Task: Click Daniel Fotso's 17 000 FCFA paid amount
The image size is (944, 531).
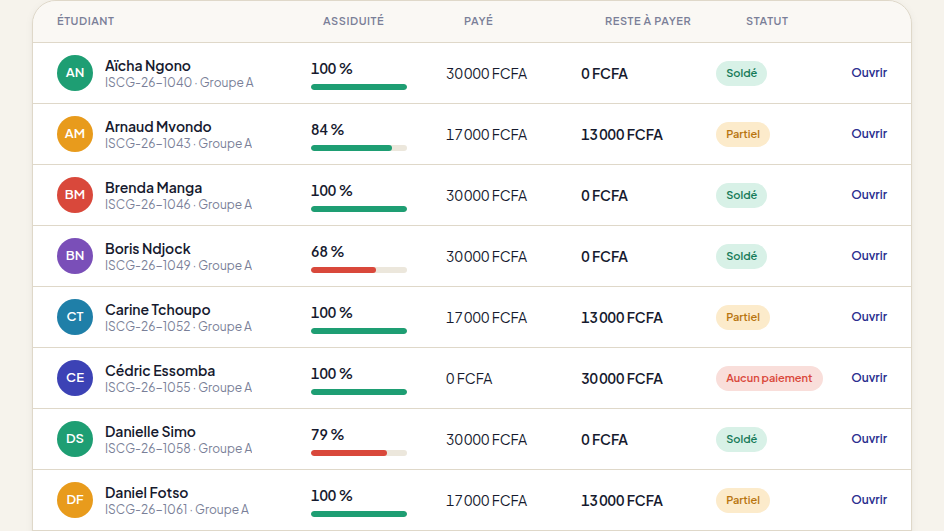Action: (486, 501)
